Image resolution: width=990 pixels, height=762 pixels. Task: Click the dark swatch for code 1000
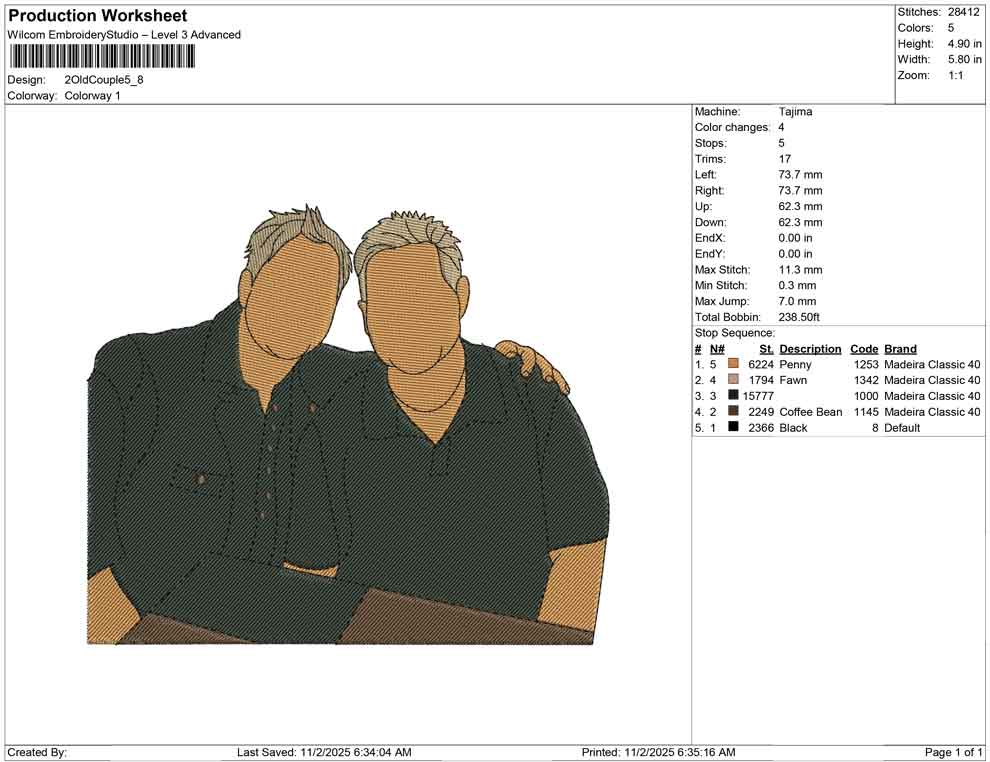pyautogui.click(x=735, y=396)
